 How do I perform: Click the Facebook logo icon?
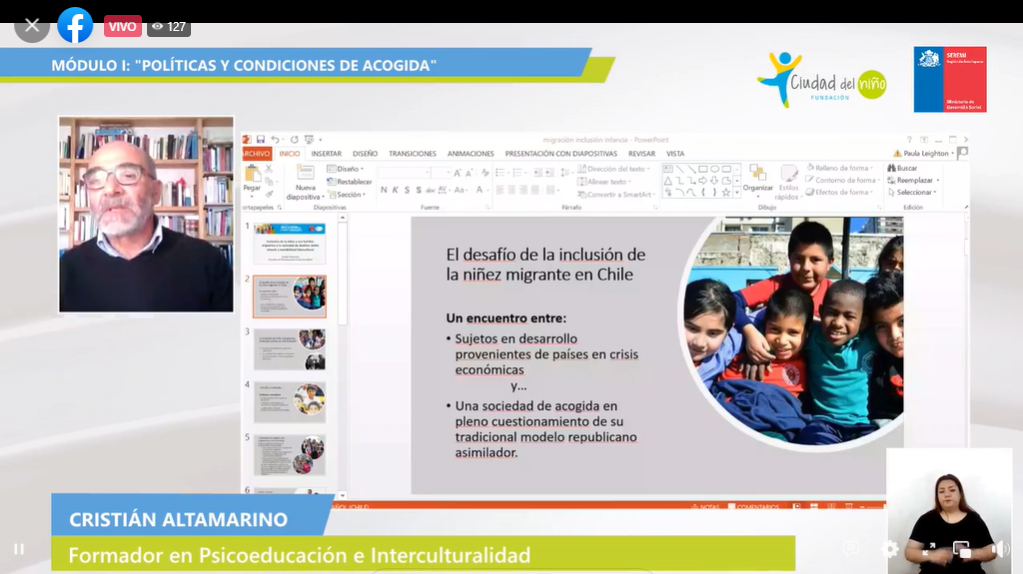[x=75, y=26]
